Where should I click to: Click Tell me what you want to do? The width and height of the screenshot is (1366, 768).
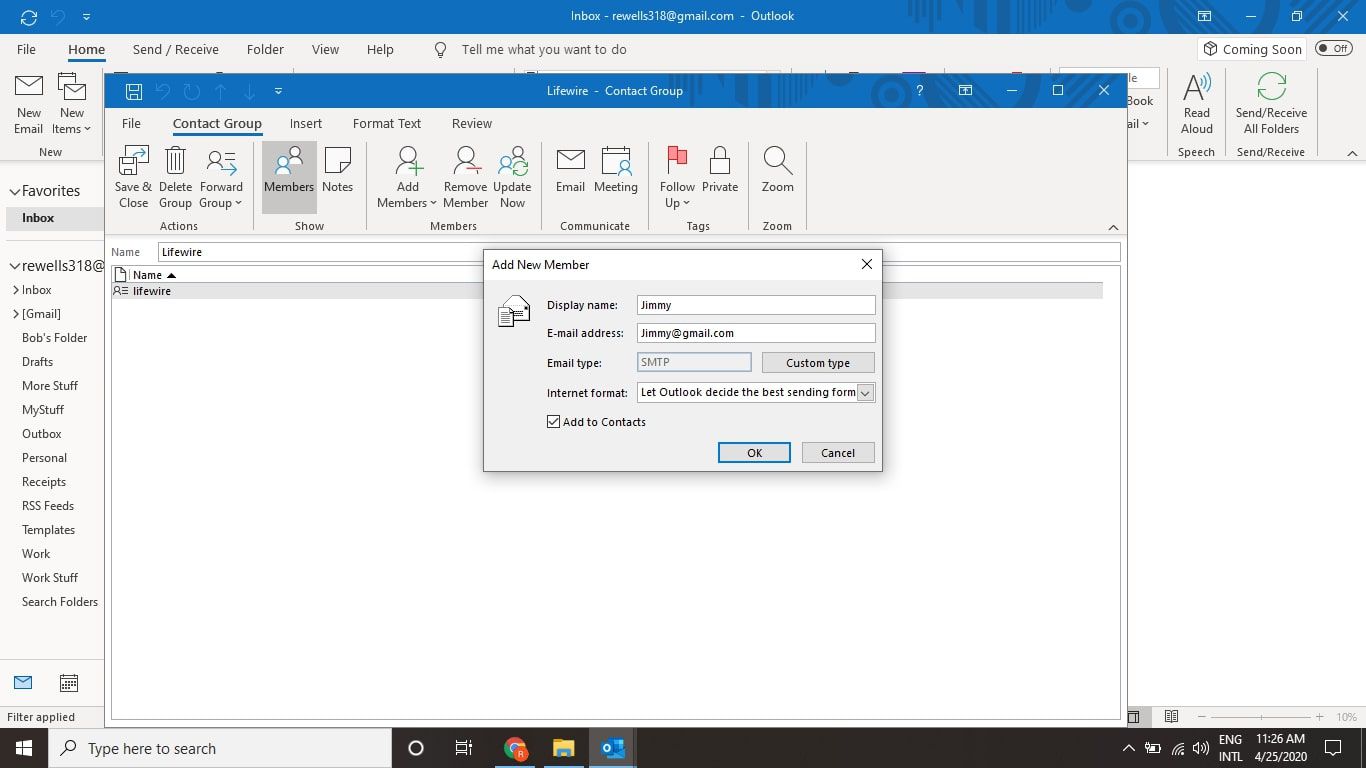tap(544, 49)
